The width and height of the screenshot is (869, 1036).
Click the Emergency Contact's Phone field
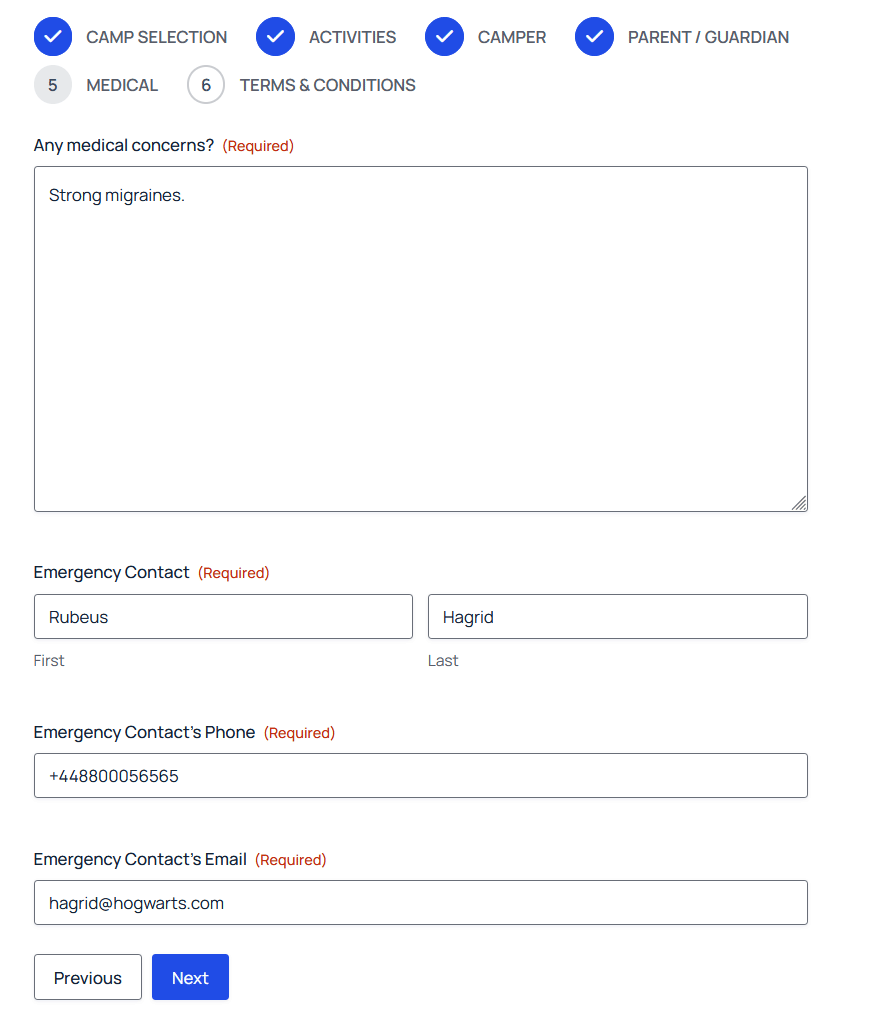click(420, 775)
